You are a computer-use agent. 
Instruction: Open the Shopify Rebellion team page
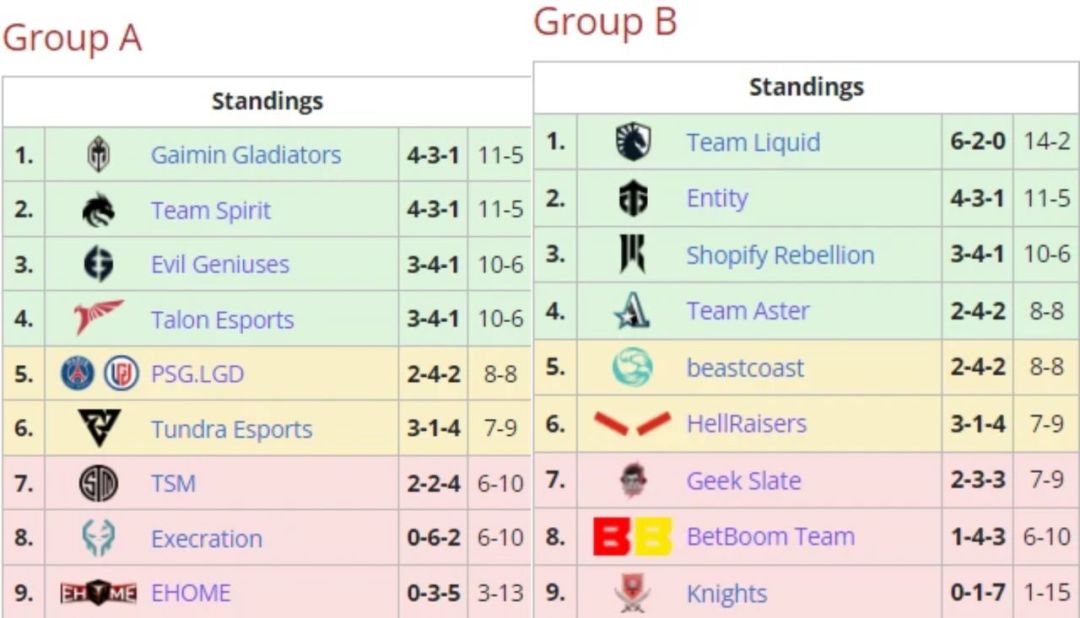[x=780, y=255]
